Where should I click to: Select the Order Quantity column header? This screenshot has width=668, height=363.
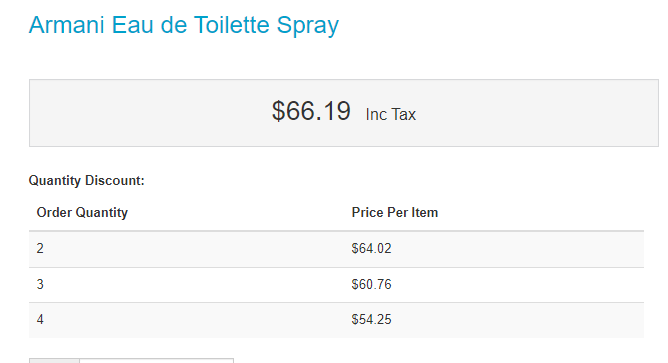(x=82, y=212)
